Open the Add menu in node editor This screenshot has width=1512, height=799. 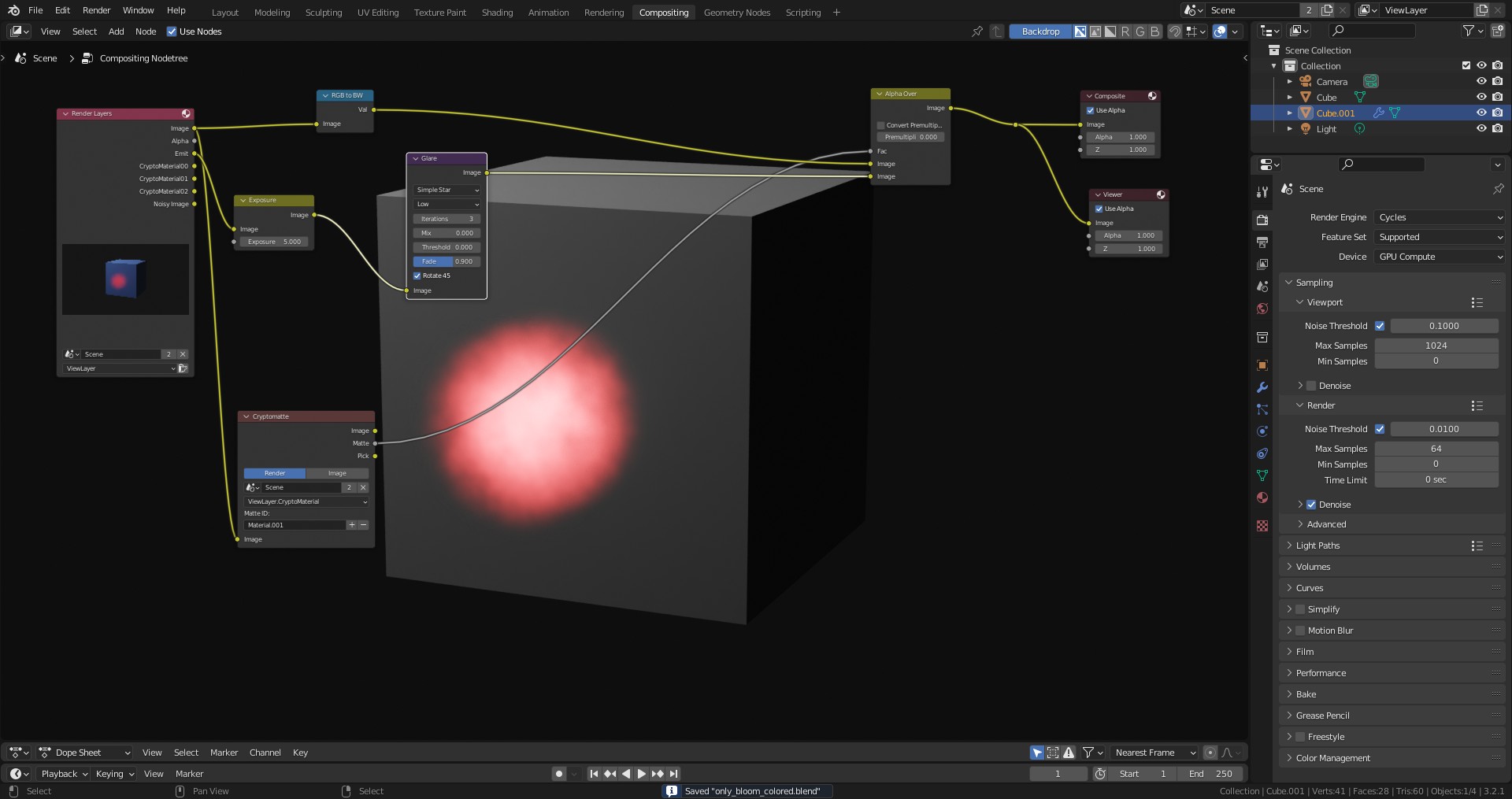coord(117,31)
